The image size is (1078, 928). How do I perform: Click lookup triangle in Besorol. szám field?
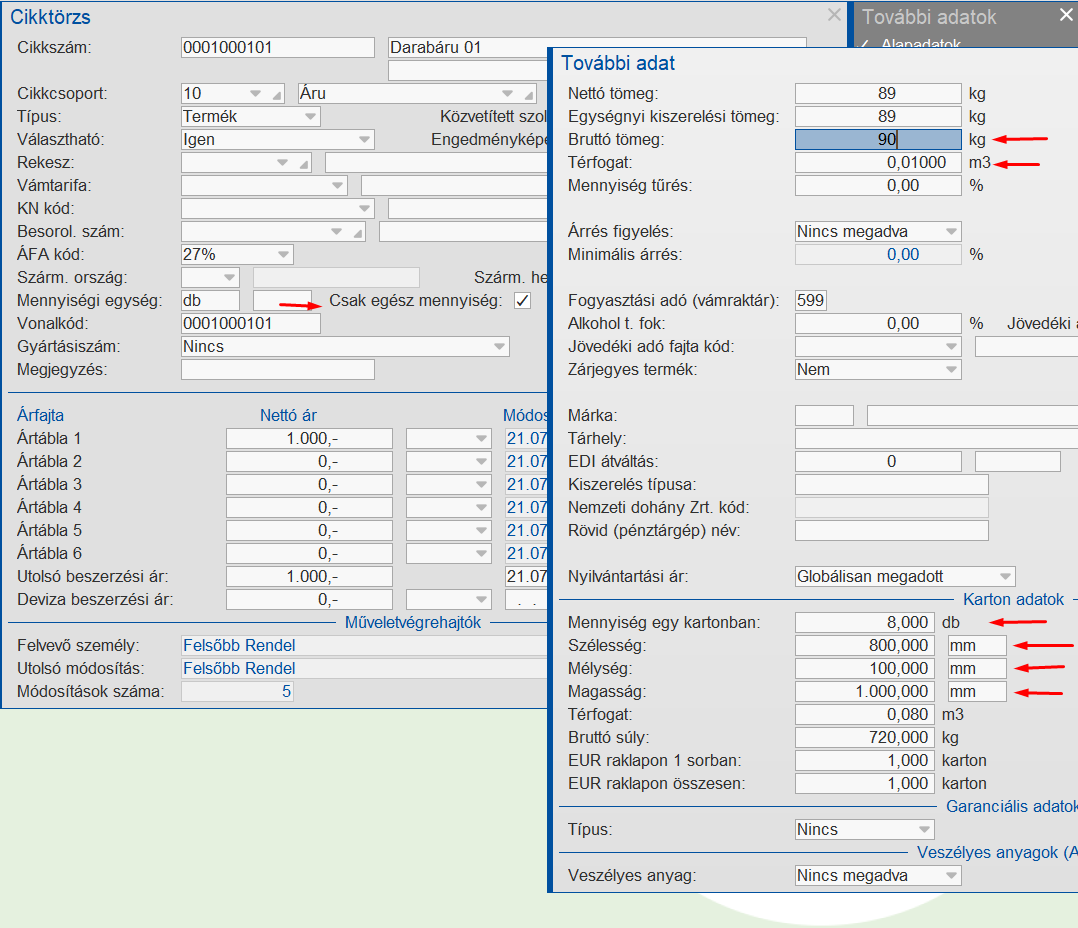(359, 232)
